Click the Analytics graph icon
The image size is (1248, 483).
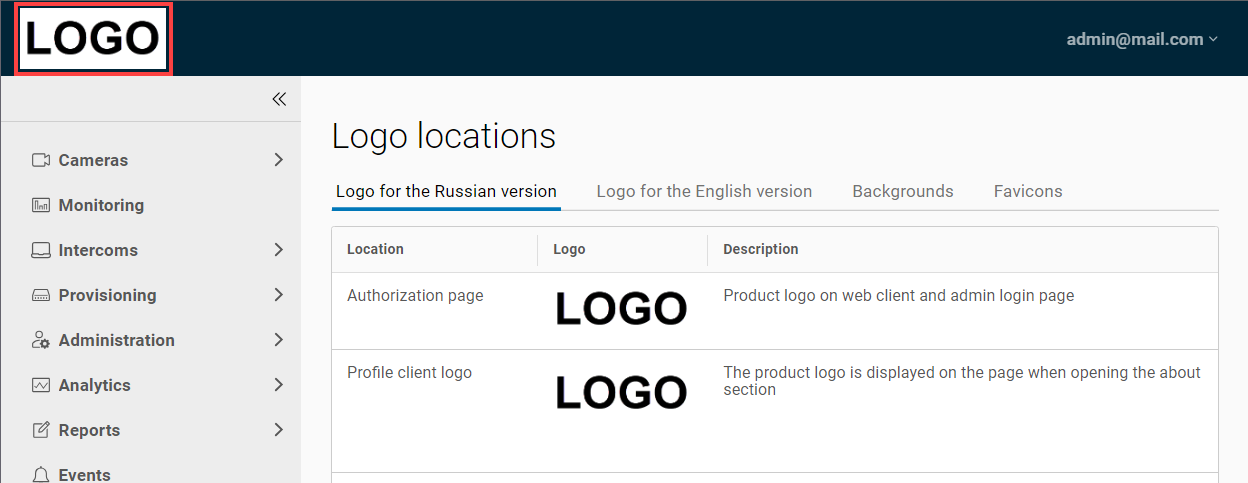tap(41, 385)
